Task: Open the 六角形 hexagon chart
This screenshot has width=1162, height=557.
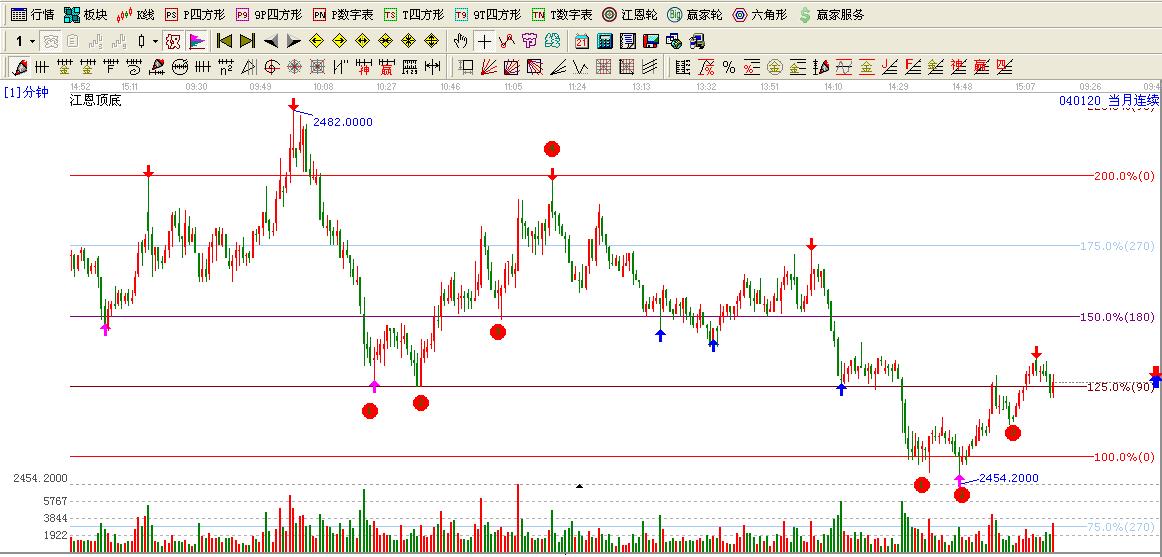Action: point(759,15)
